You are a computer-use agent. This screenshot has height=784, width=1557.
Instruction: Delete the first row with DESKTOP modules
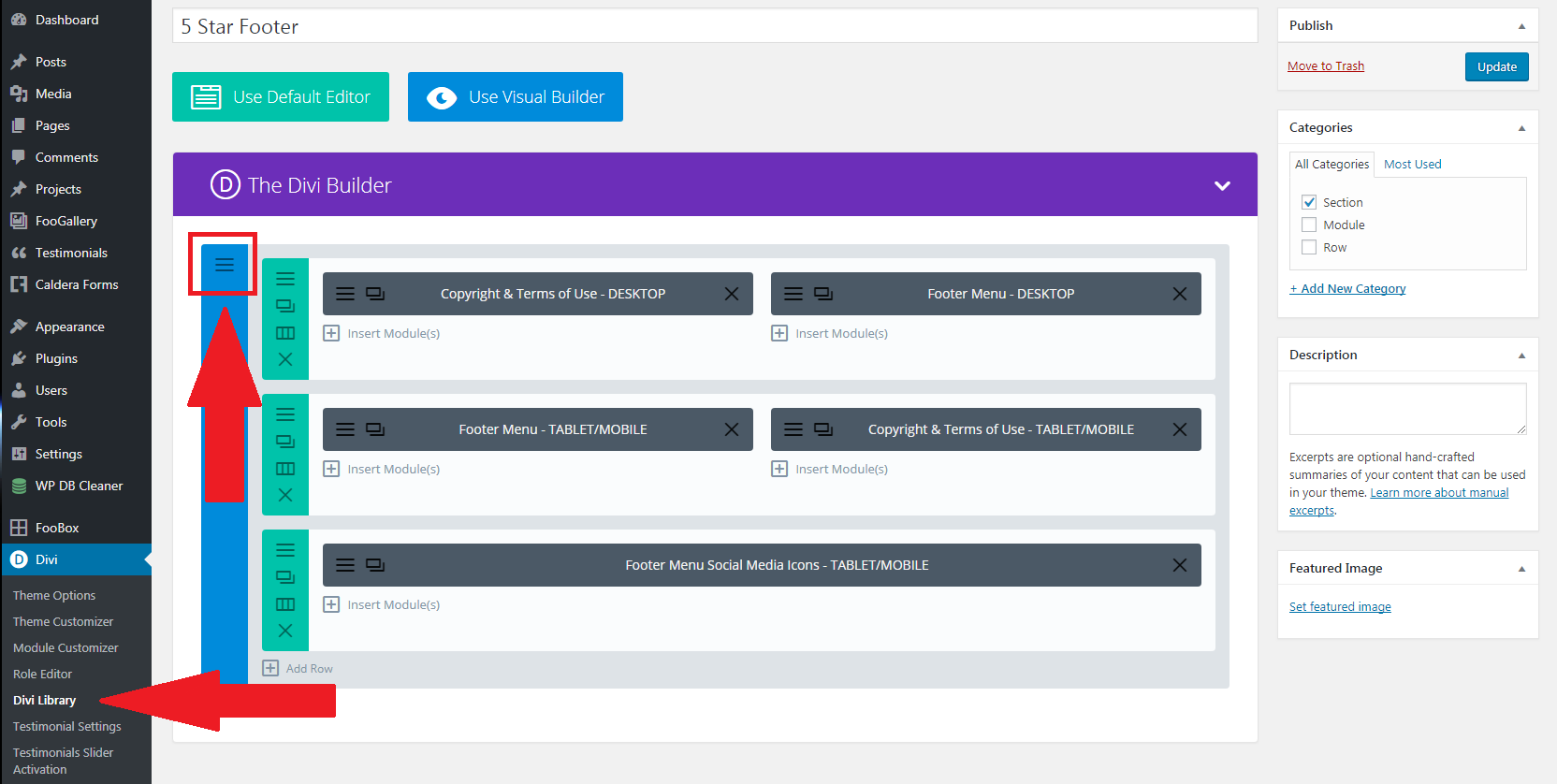285,359
